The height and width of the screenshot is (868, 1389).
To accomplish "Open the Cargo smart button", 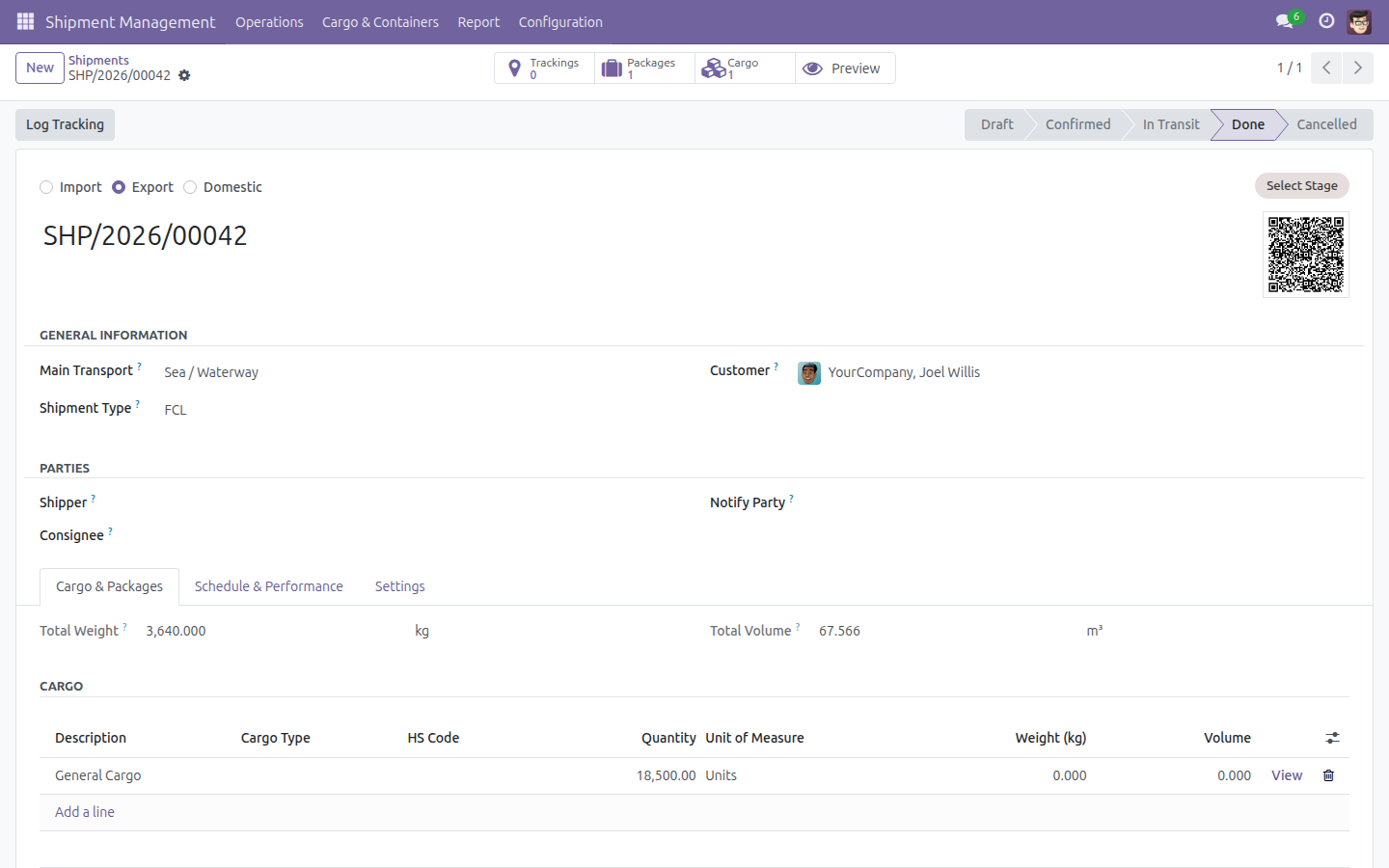I will (746, 68).
